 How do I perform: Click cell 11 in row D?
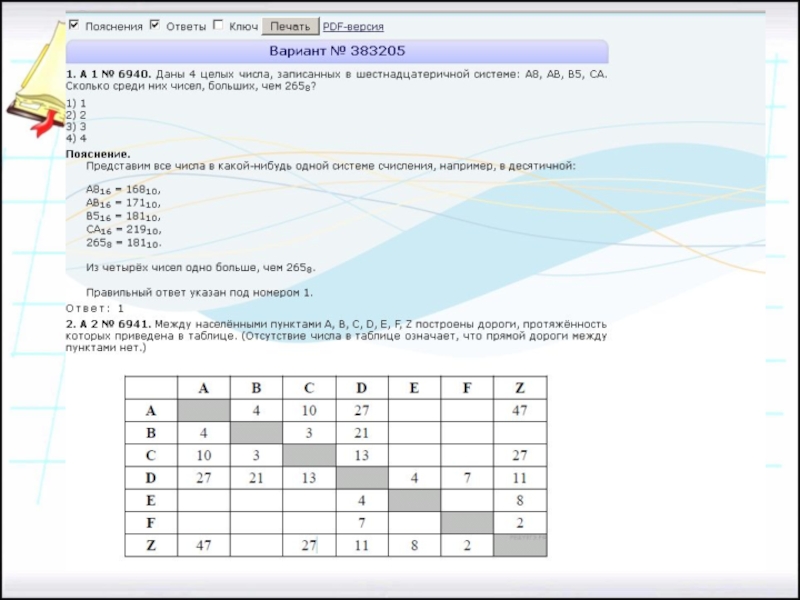click(x=520, y=478)
